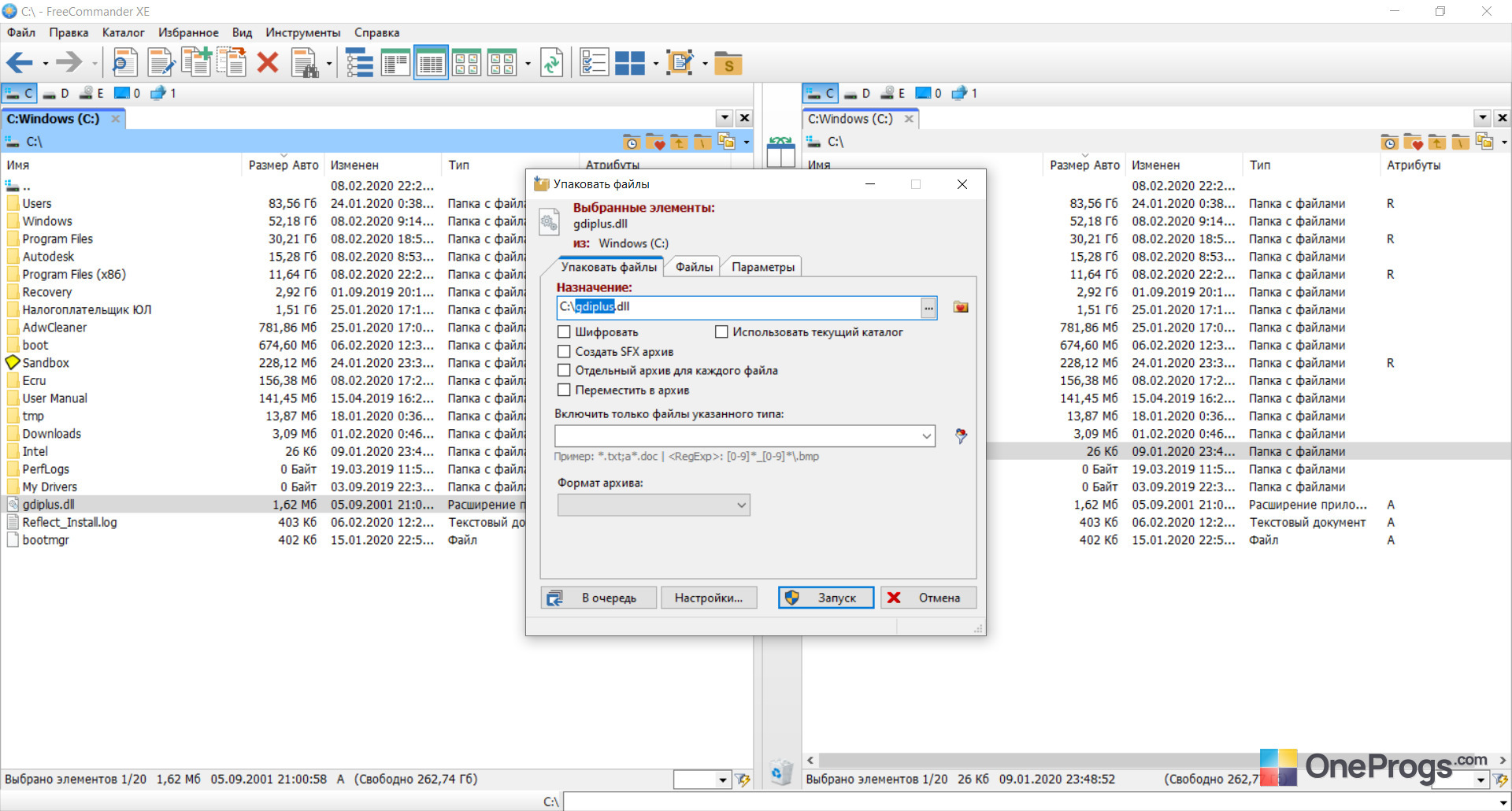Open the Справка menu

coord(376,32)
